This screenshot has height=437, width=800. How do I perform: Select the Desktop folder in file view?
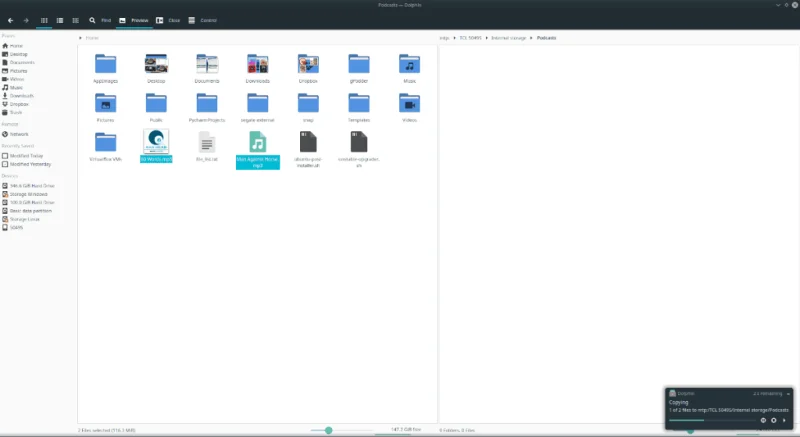[x=156, y=64]
